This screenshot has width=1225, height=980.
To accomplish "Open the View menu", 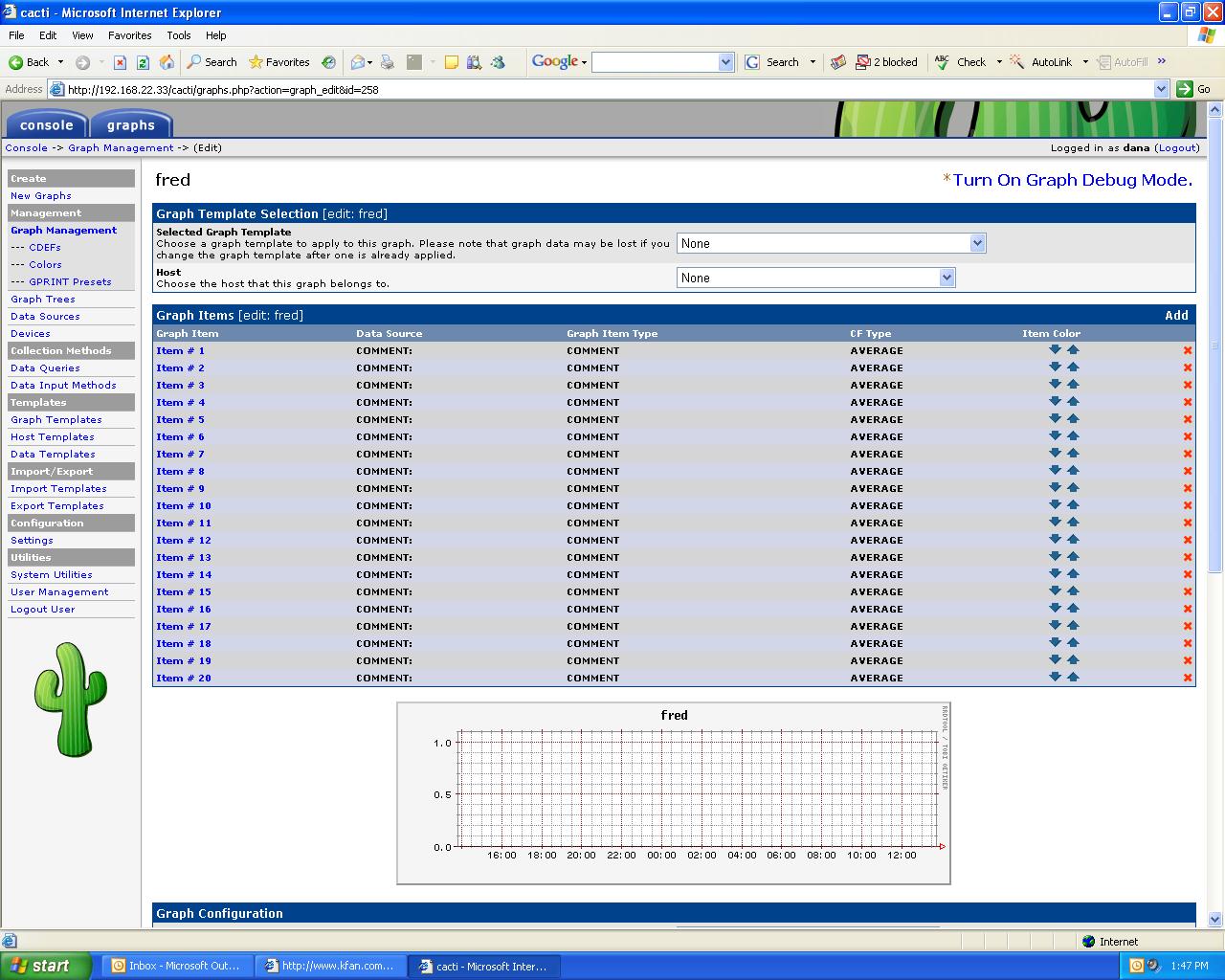I will (82, 35).
